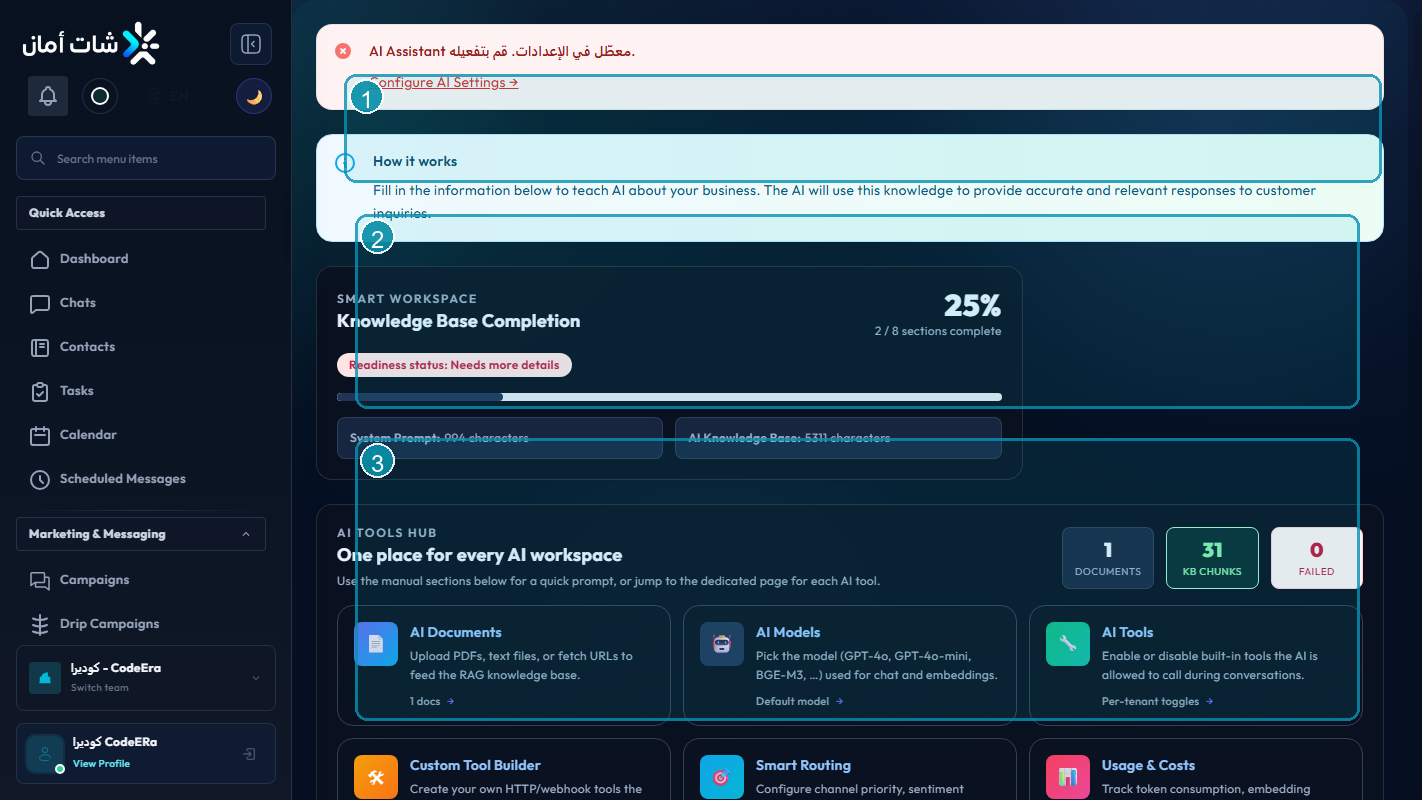Screen dimensions: 1422x800
Task: Click the Knowledge Base Completion progress bar
Action: click(x=669, y=397)
